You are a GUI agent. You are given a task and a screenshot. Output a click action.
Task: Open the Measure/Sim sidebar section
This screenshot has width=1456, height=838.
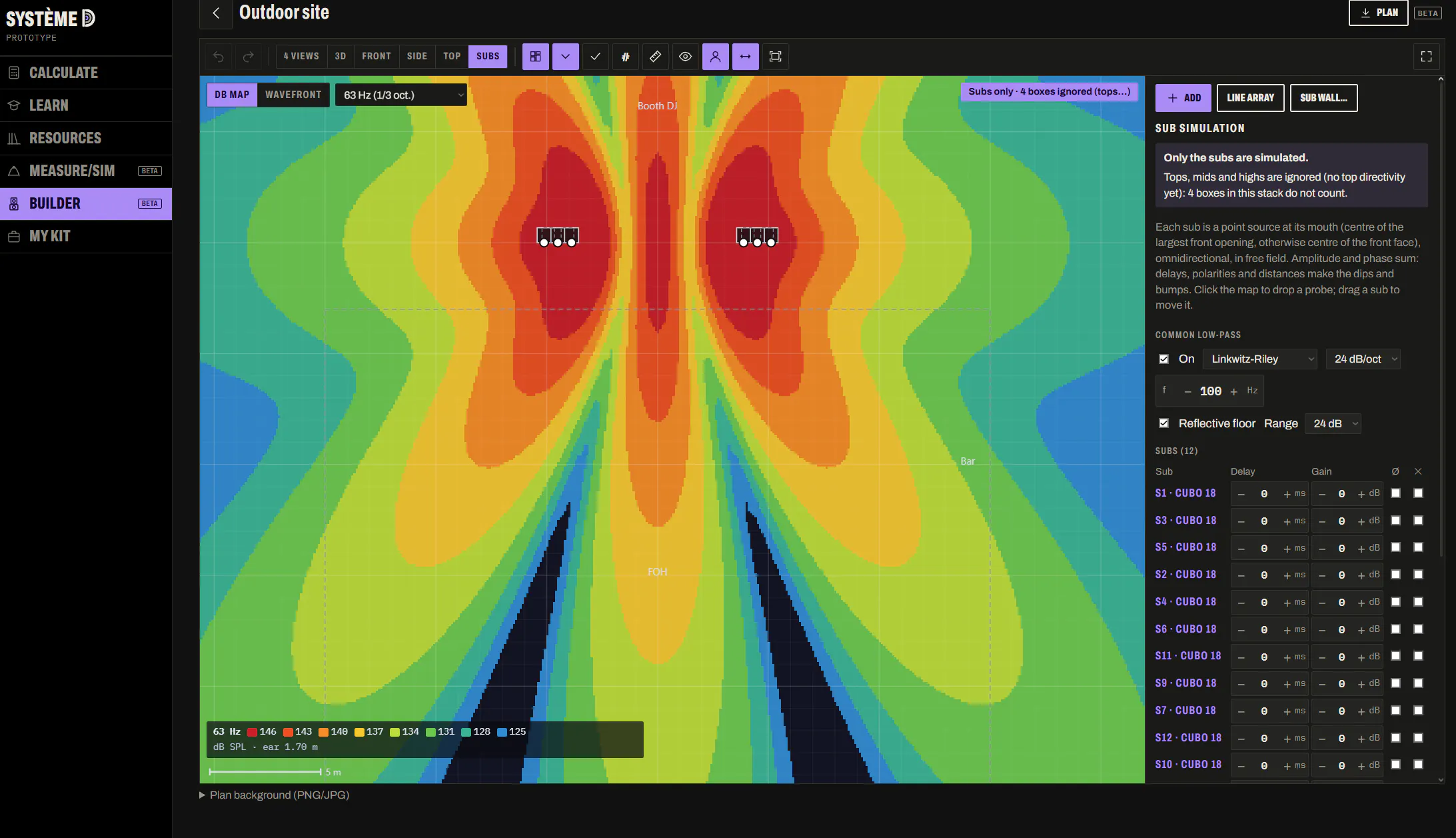86,171
